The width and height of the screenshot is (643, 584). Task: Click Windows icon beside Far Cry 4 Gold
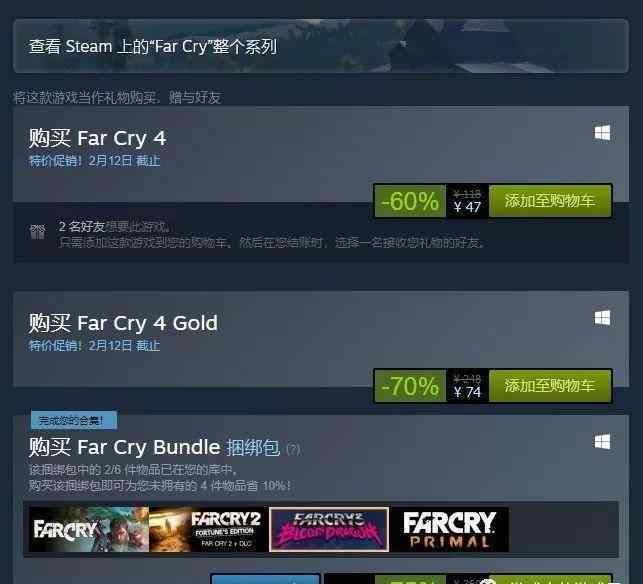pos(602,318)
